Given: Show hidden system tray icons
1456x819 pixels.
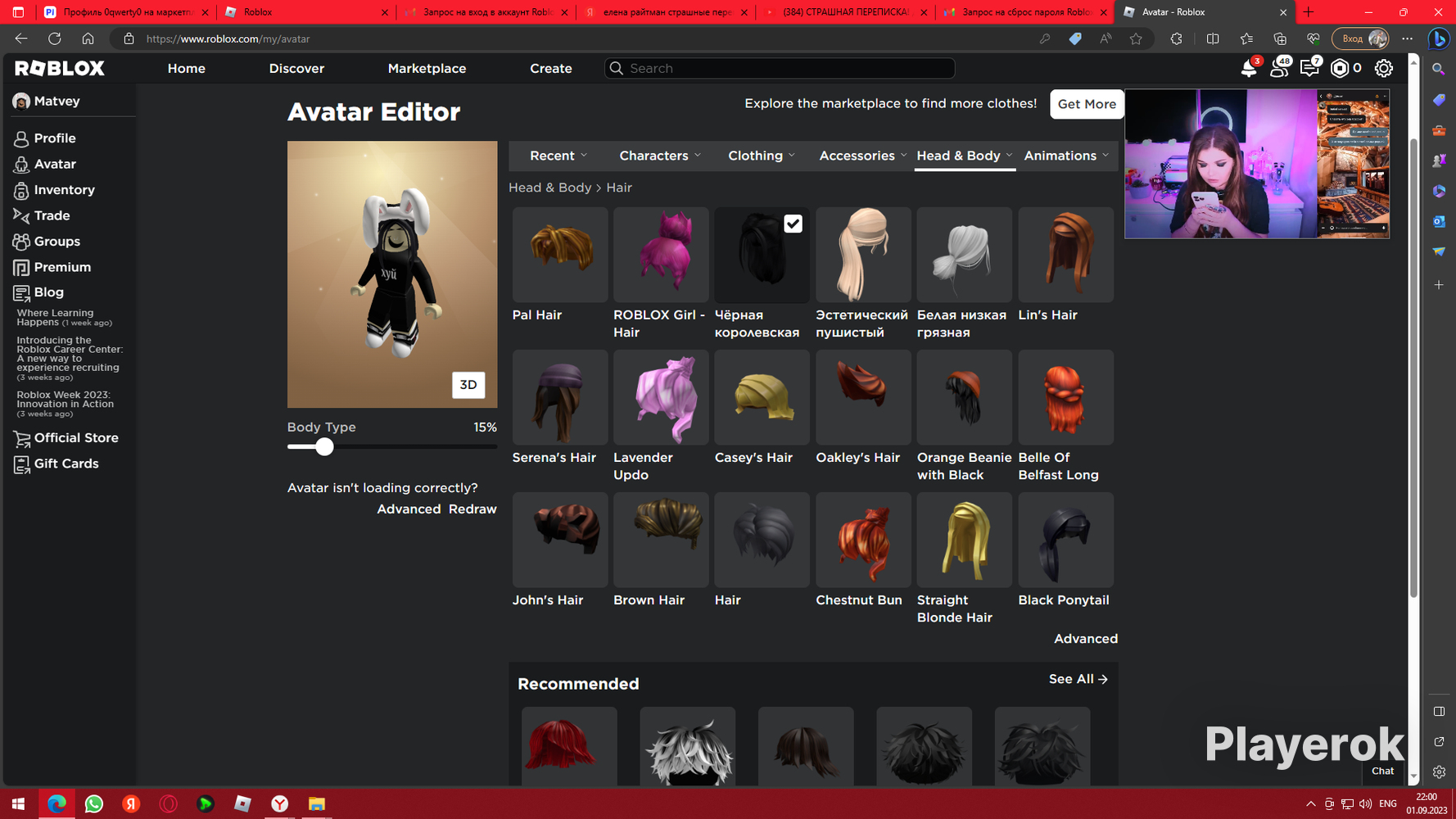Looking at the screenshot, I should click(x=1310, y=804).
